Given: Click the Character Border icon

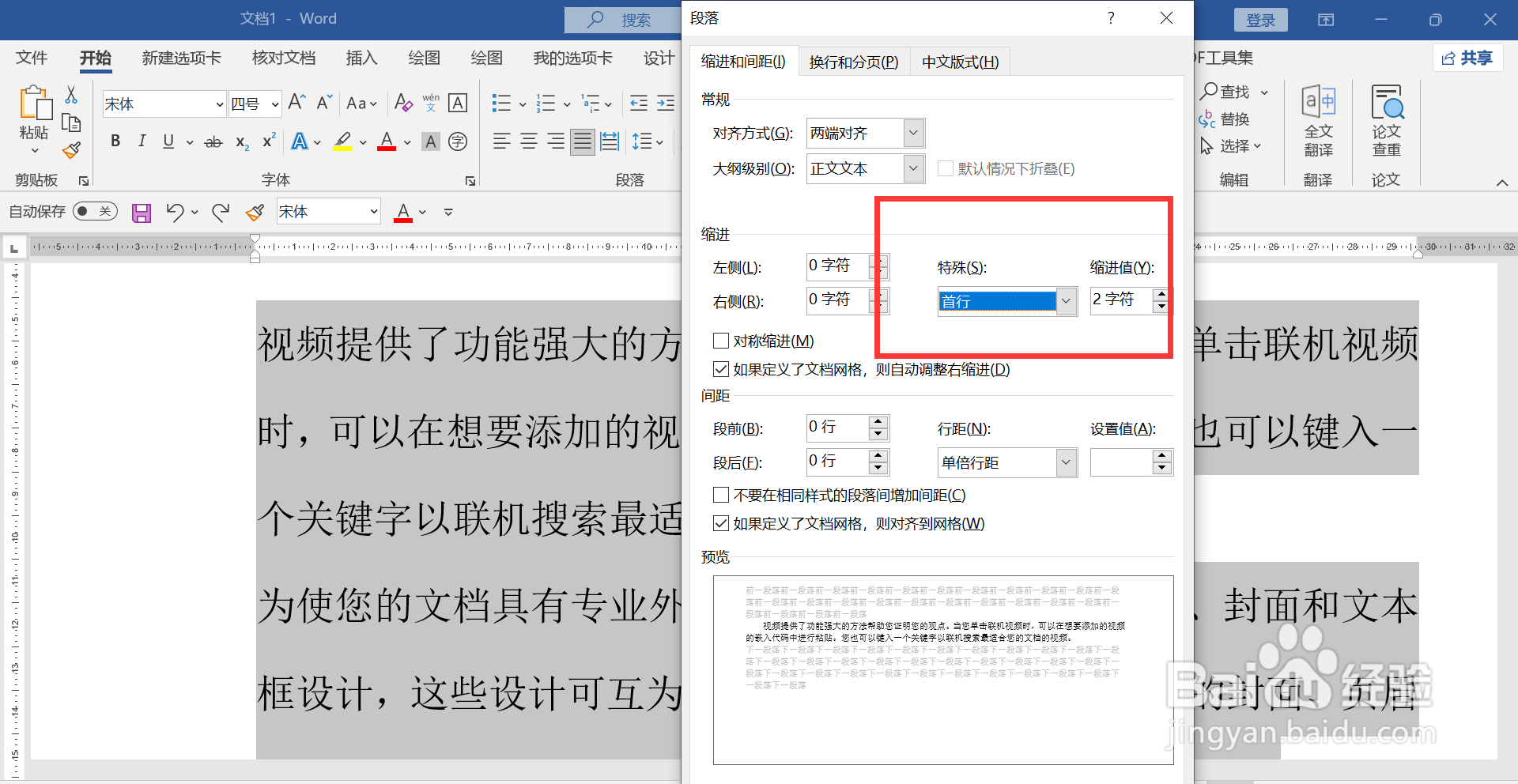Looking at the screenshot, I should point(458,103).
